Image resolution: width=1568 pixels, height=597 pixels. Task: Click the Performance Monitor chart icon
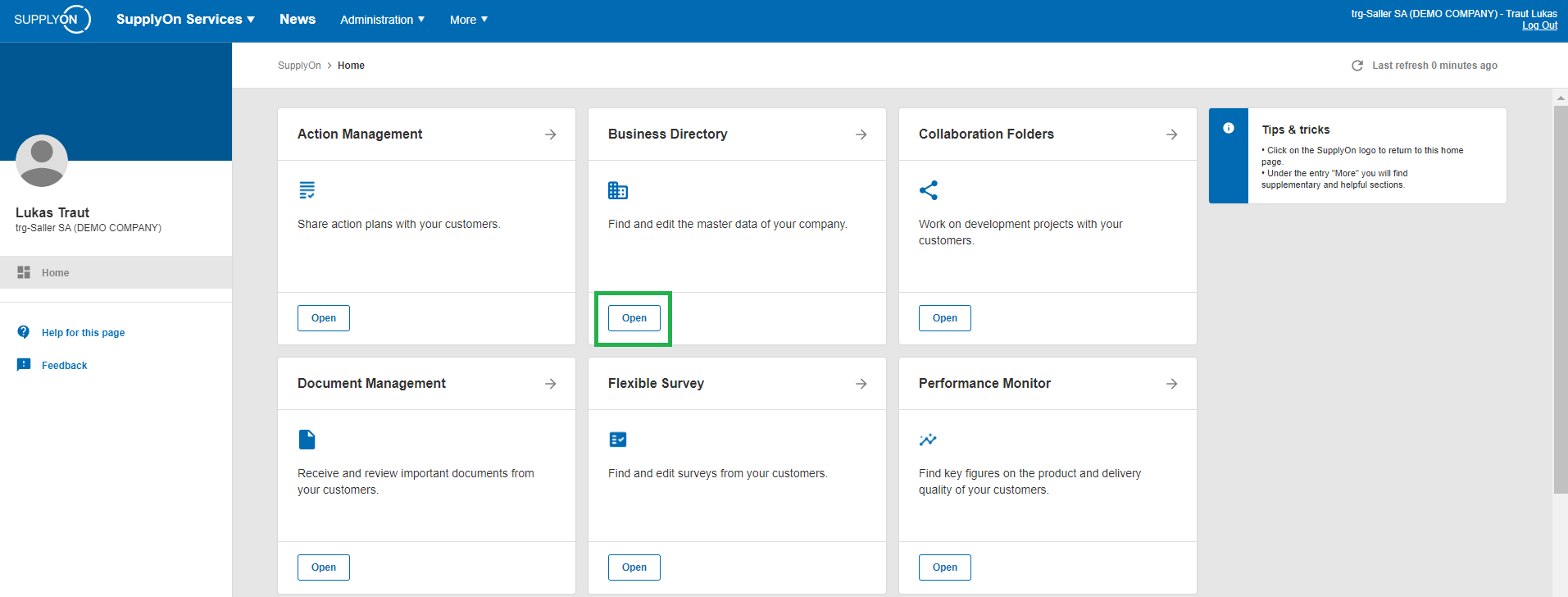[928, 440]
